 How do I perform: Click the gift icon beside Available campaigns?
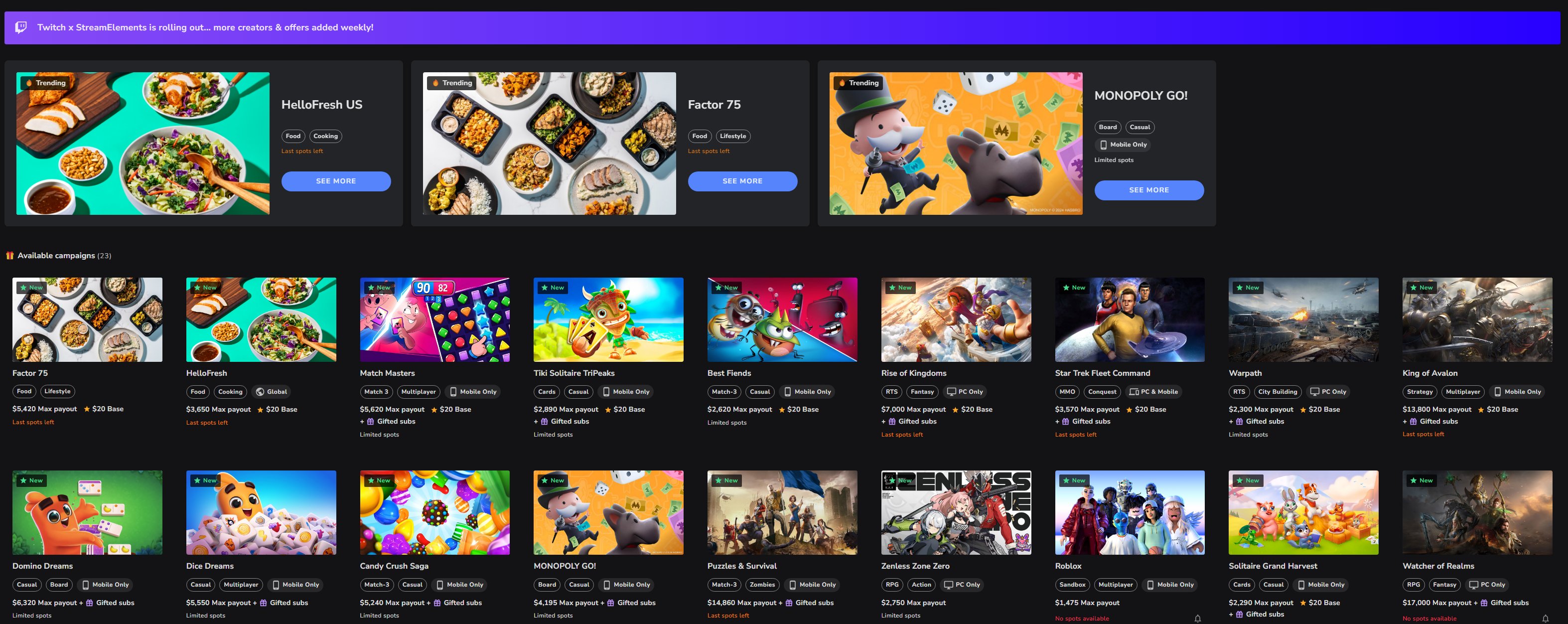10,256
